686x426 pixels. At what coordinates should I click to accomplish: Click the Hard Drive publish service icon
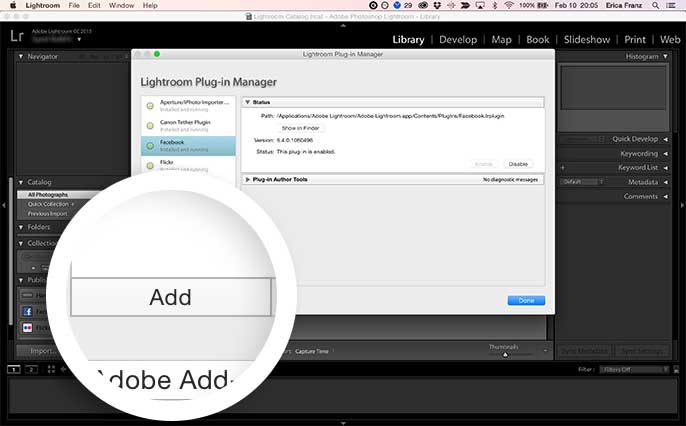coord(28,295)
